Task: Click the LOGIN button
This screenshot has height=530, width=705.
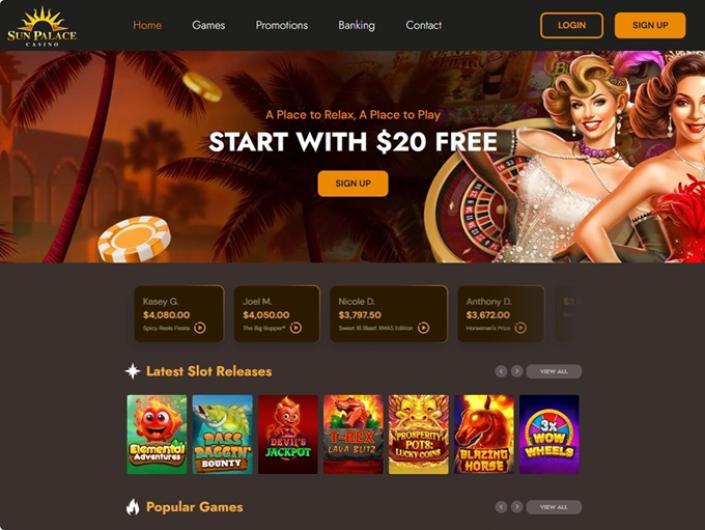Action: 571,25
